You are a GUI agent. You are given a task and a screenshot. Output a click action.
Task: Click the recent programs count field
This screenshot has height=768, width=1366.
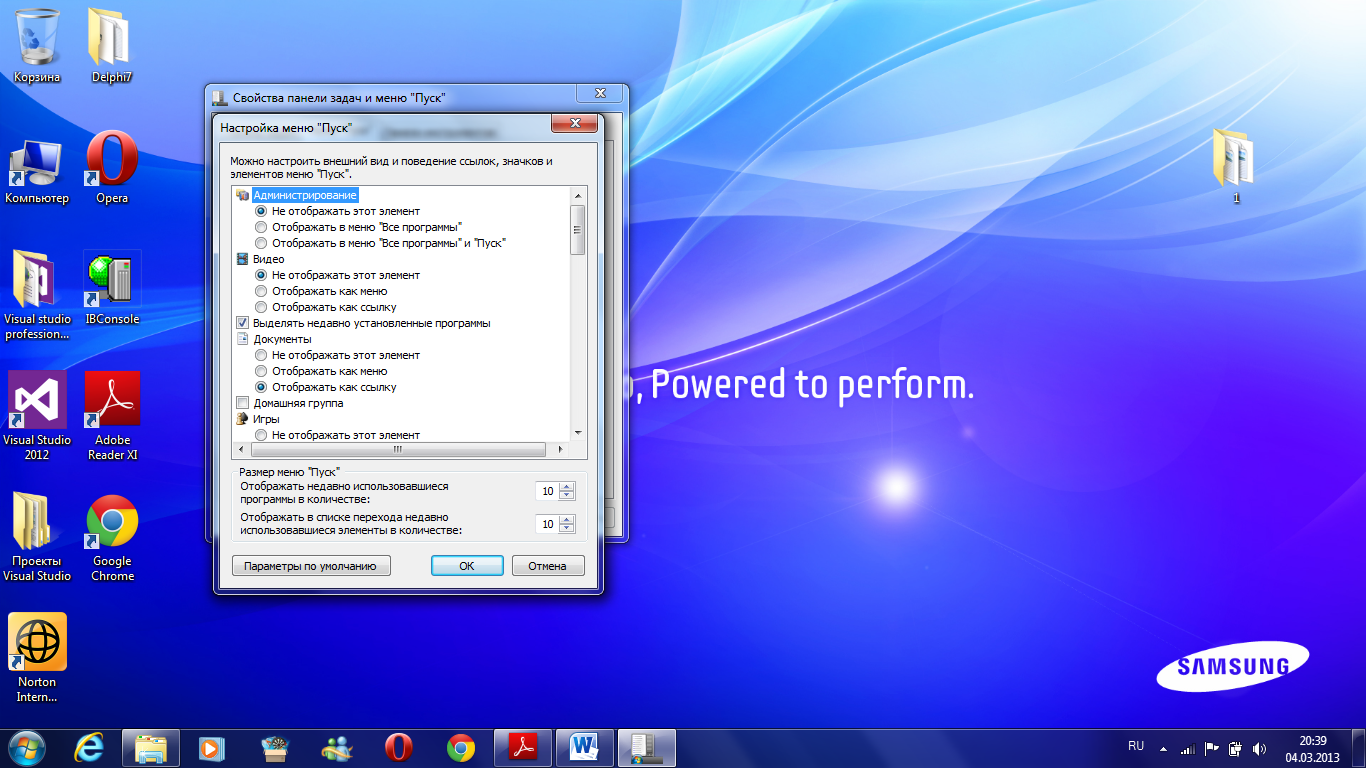tap(547, 491)
